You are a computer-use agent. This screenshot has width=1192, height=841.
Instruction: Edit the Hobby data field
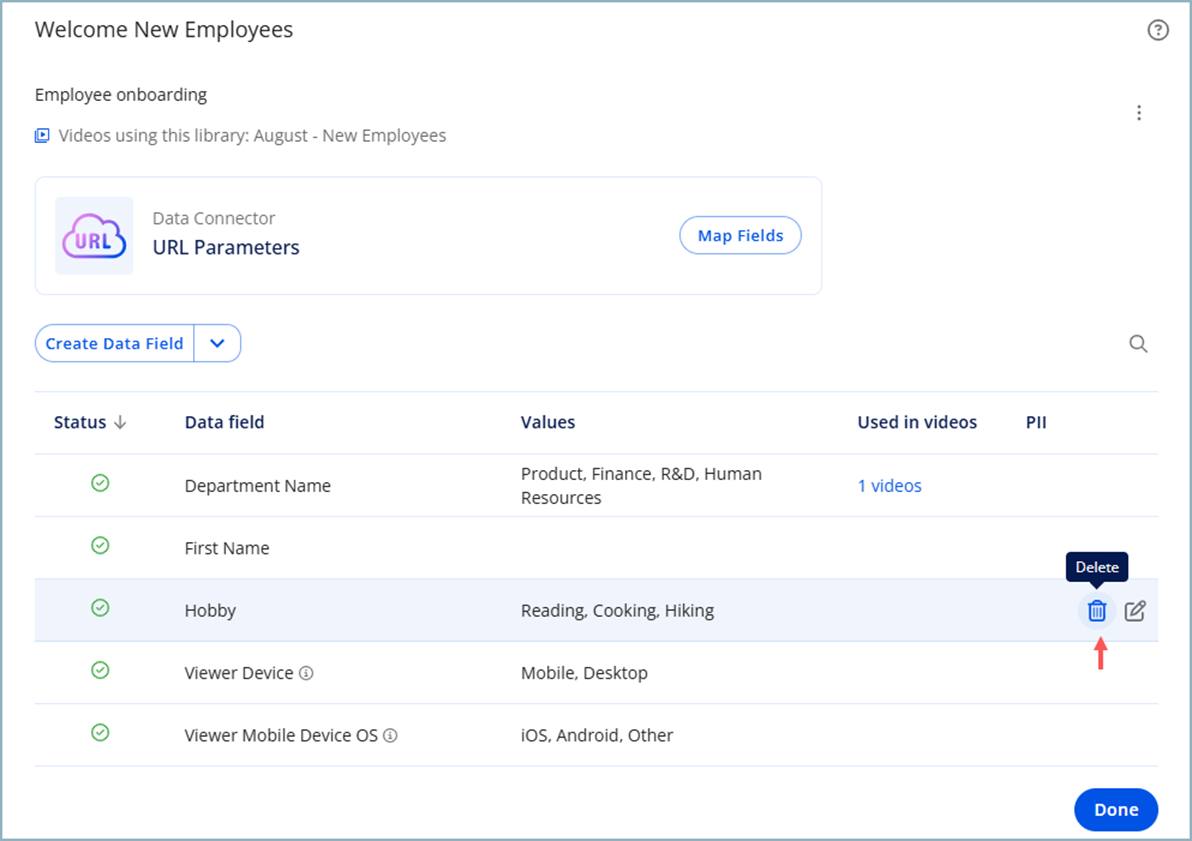click(1134, 611)
